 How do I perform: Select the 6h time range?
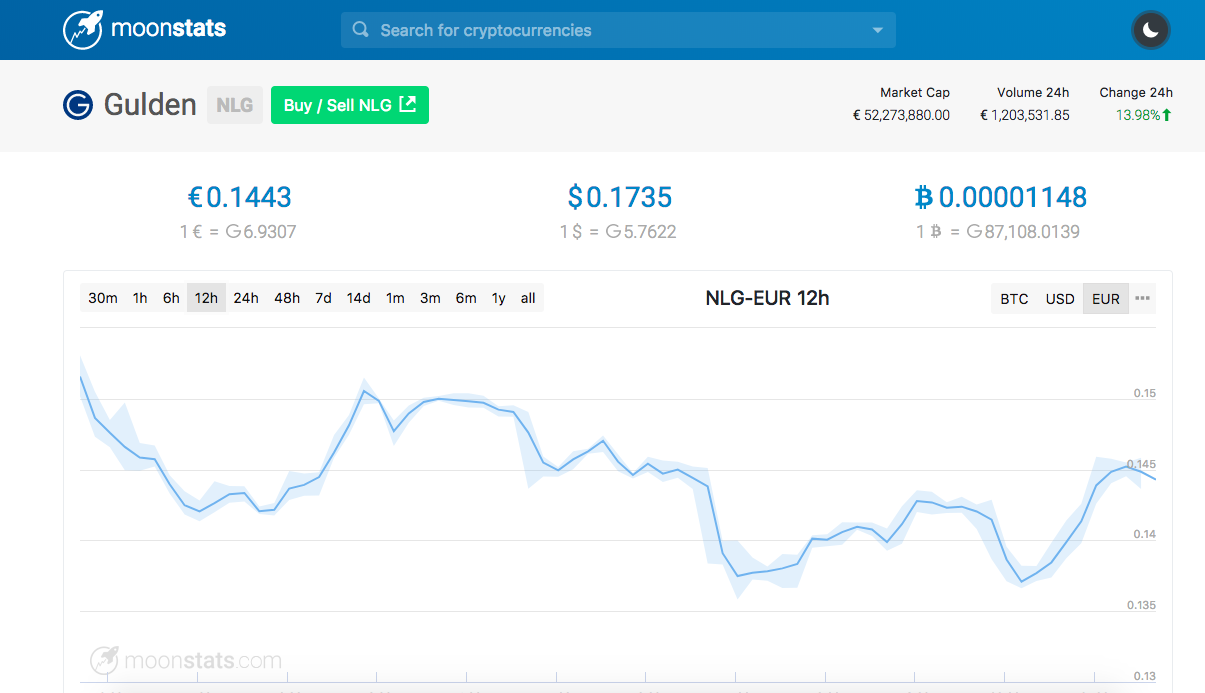pos(171,298)
